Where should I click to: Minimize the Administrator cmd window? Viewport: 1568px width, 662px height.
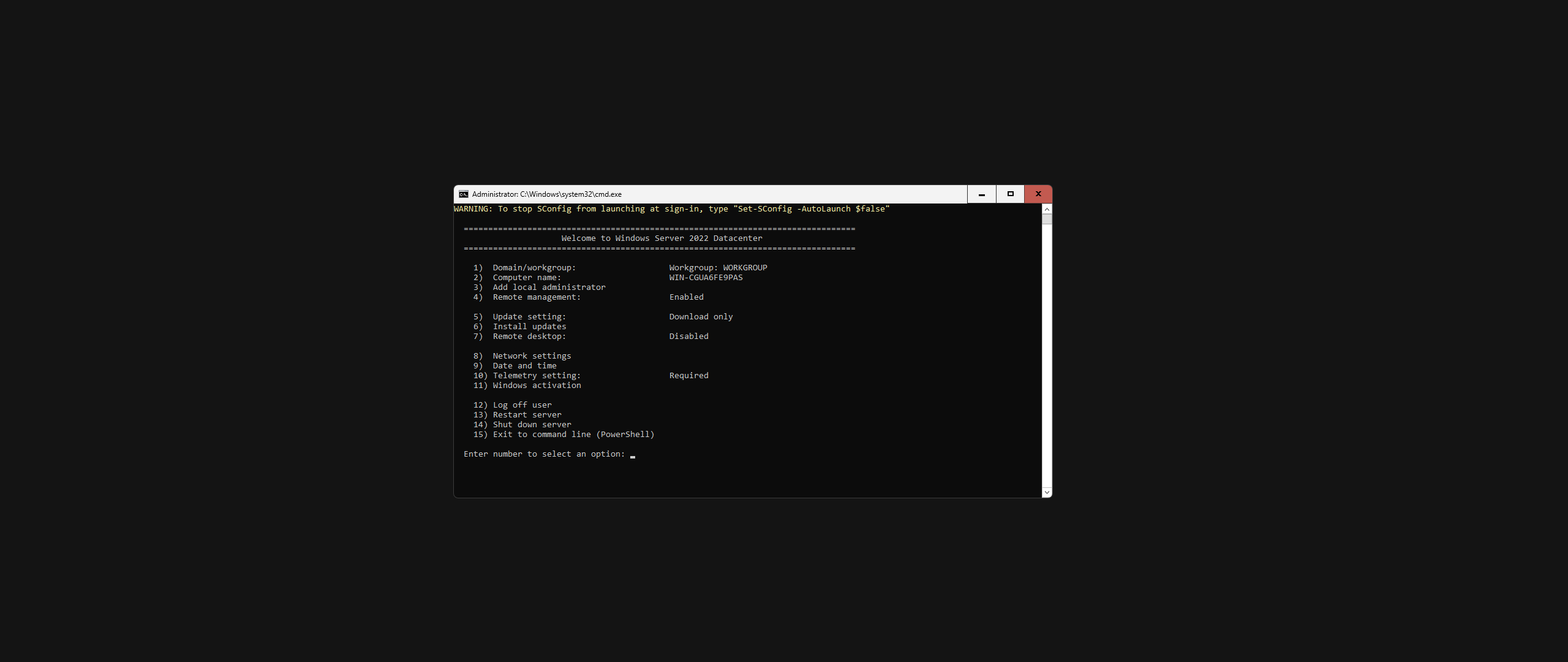(x=981, y=194)
